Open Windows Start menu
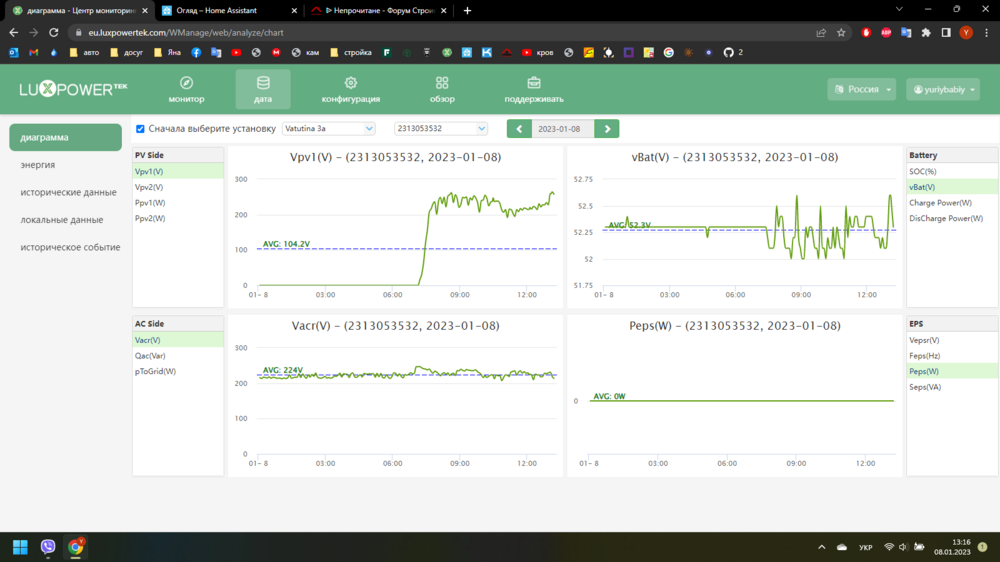 (x=20, y=547)
